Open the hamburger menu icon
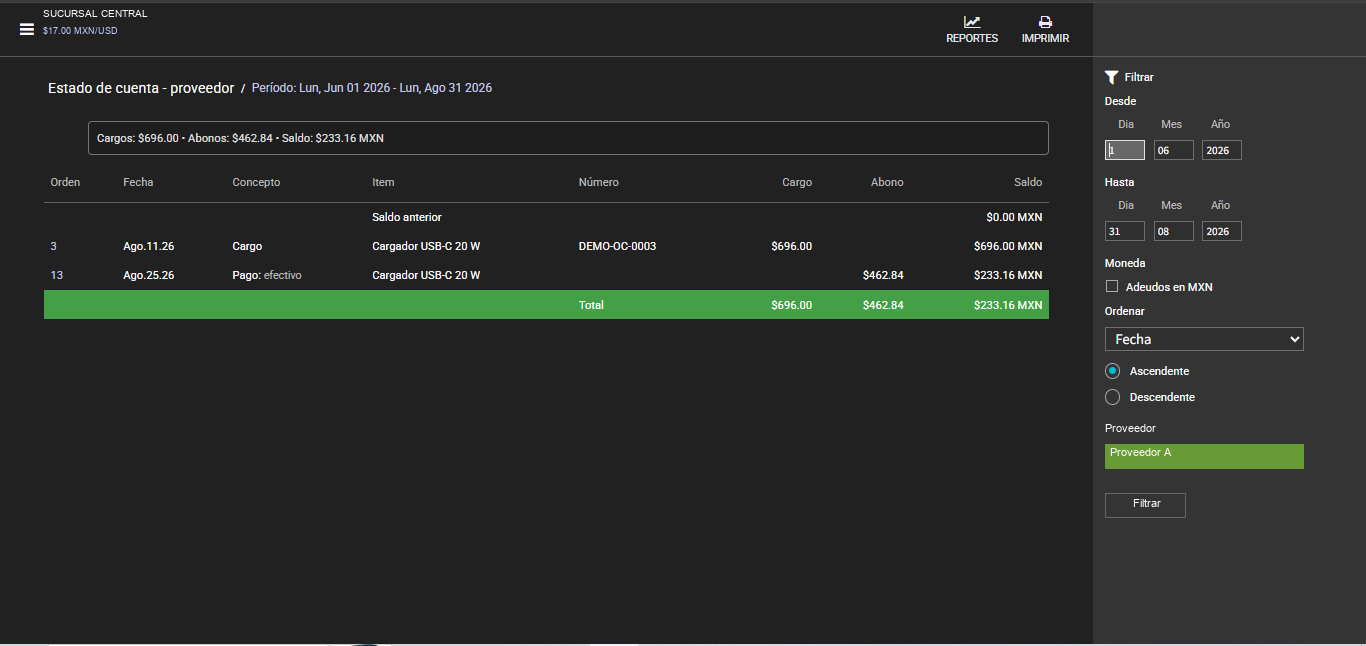This screenshot has width=1366, height=646. 27,29
